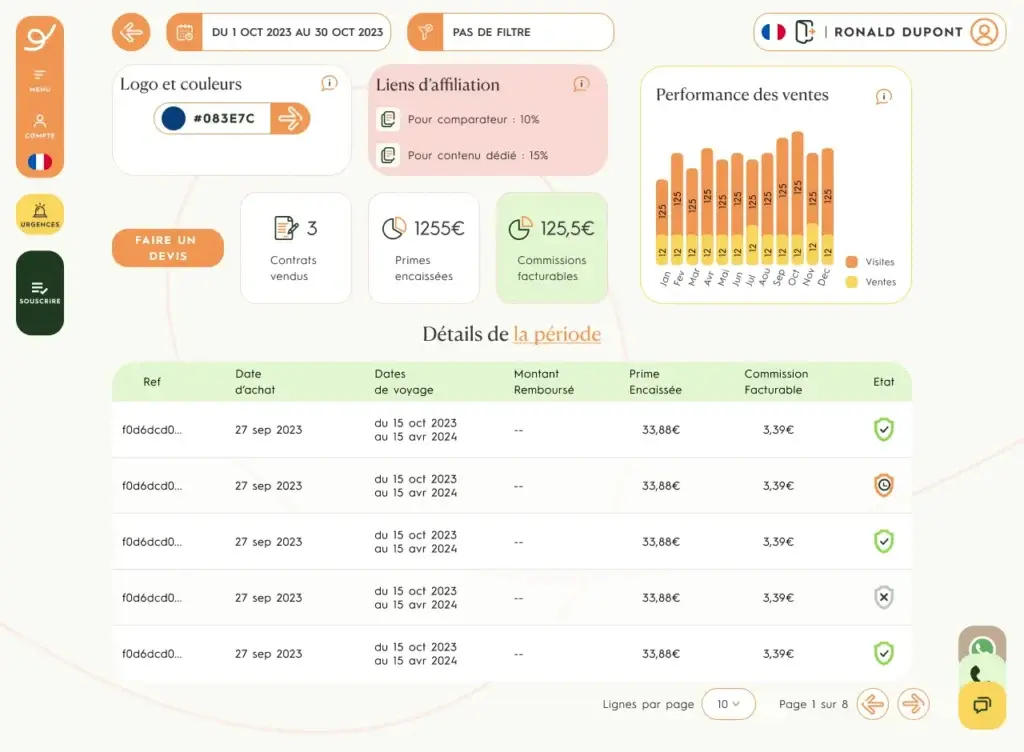Open the Urgences shortcut

[x=40, y=215]
